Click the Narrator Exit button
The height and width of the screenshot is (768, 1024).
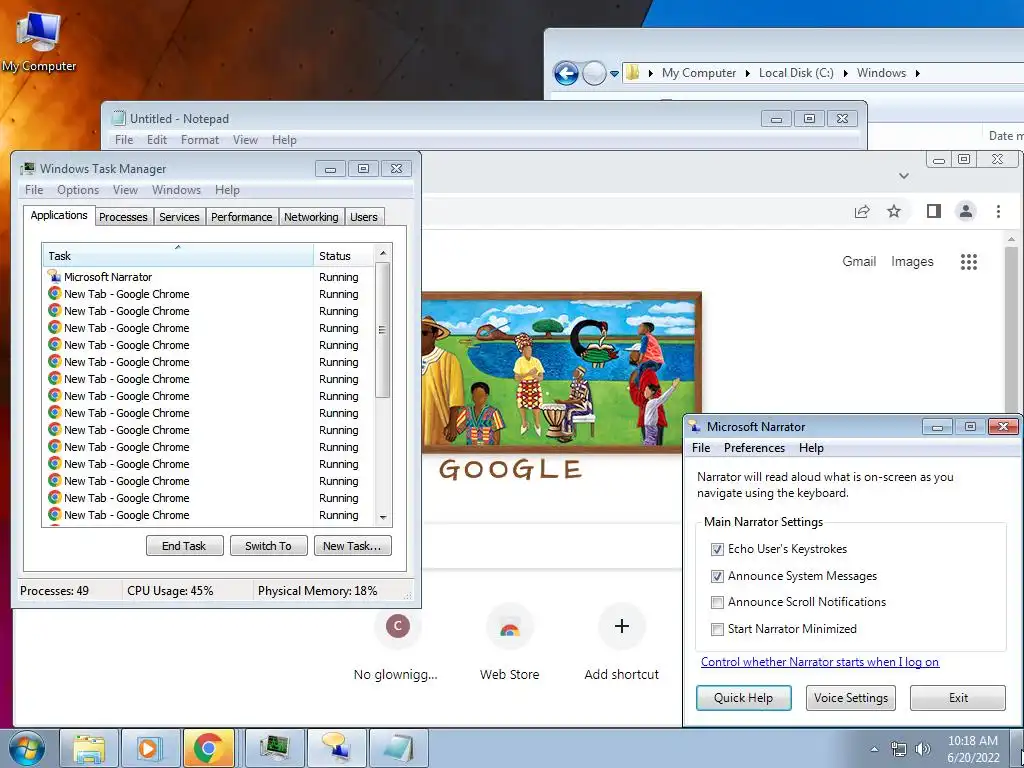point(958,697)
